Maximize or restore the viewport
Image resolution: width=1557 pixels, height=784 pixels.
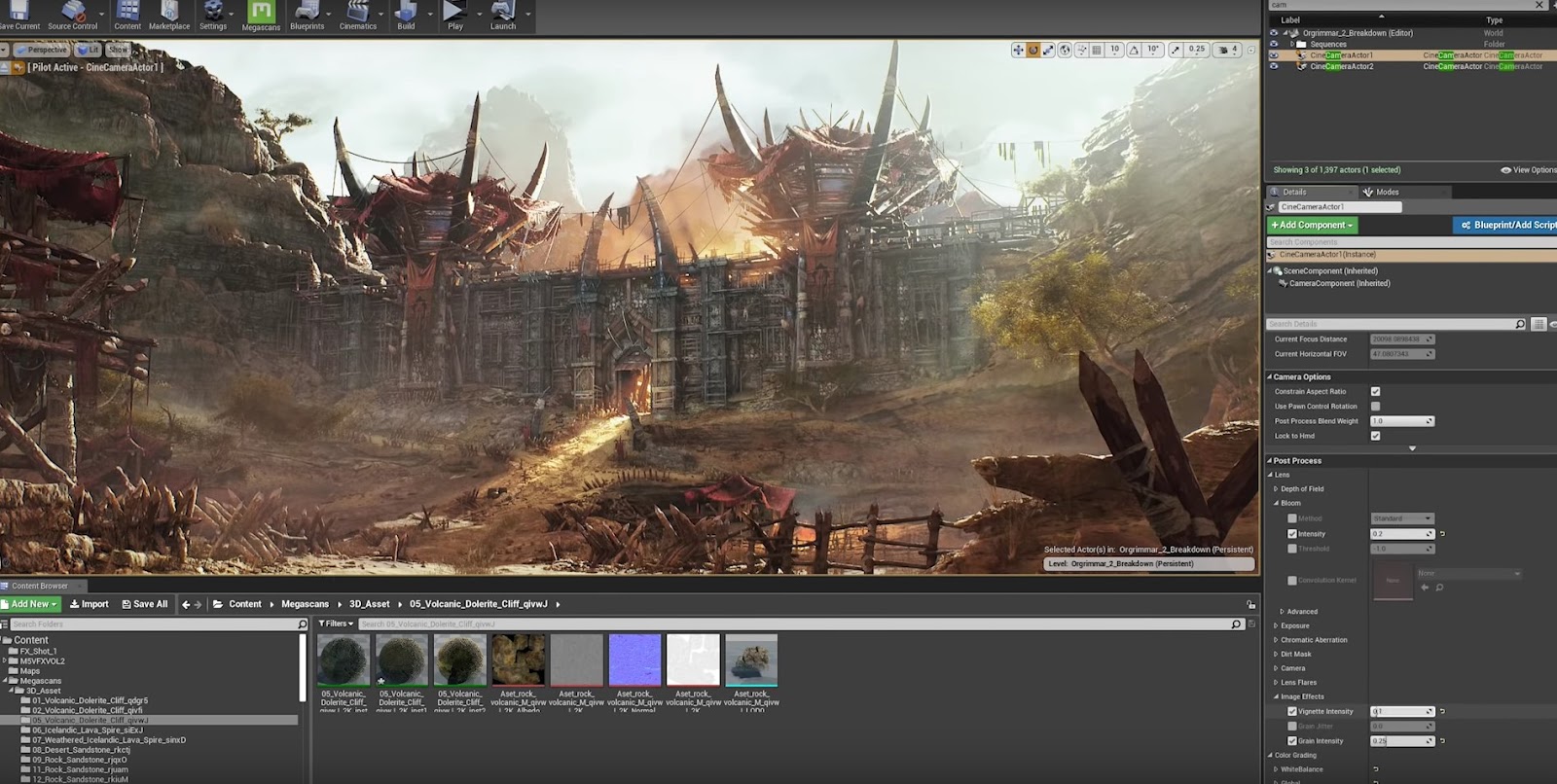pos(1251,50)
